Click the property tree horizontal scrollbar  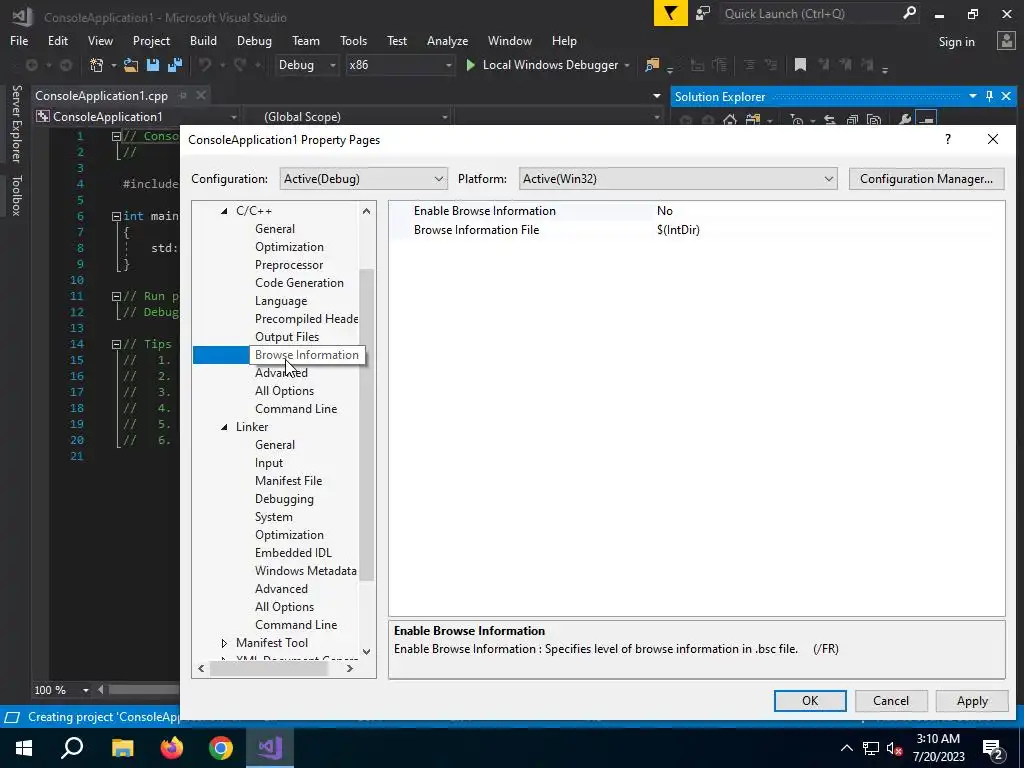(x=268, y=668)
